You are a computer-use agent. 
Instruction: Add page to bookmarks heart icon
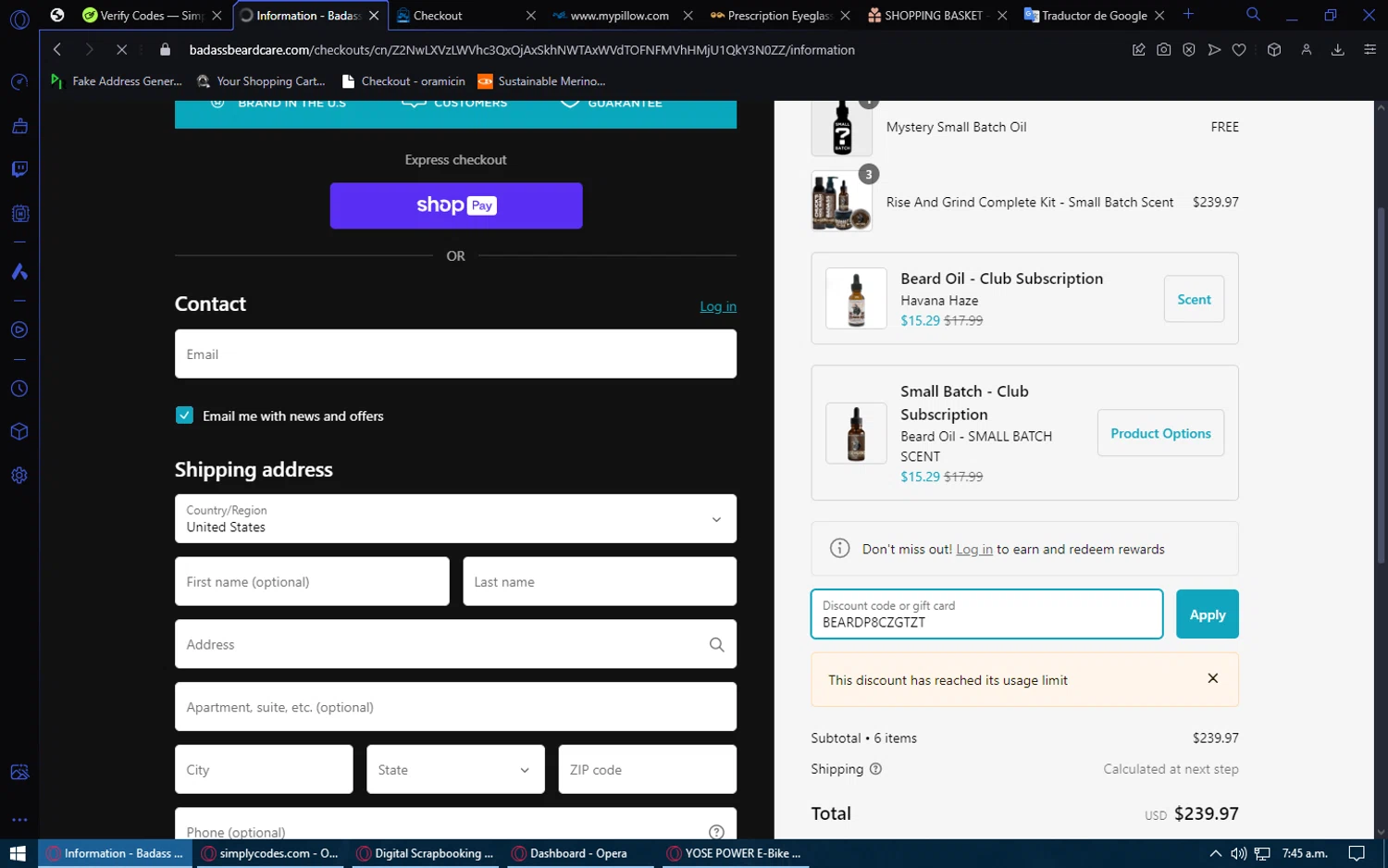point(1239,50)
